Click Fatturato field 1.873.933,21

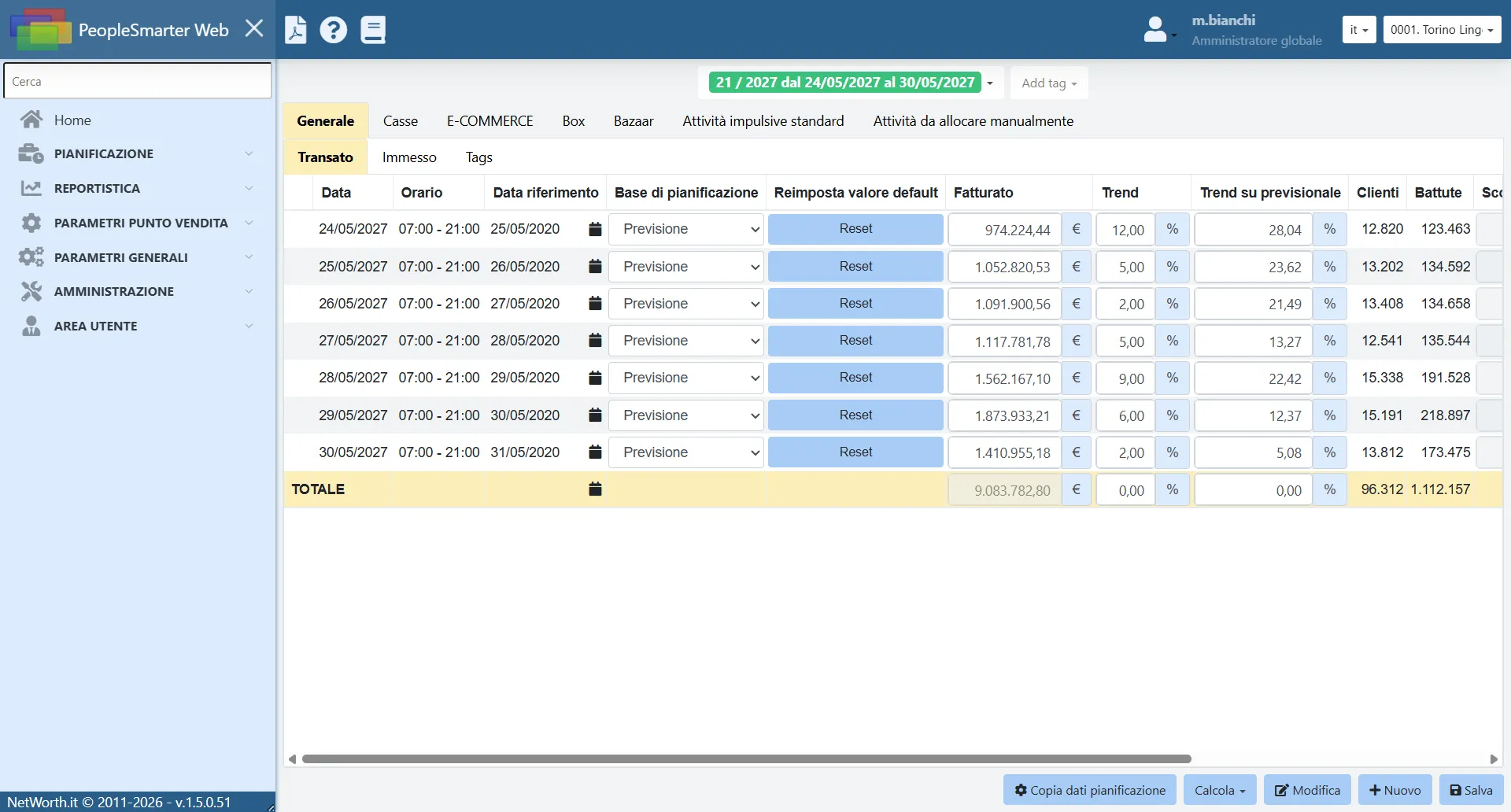pyautogui.click(x=1005, y=415)
